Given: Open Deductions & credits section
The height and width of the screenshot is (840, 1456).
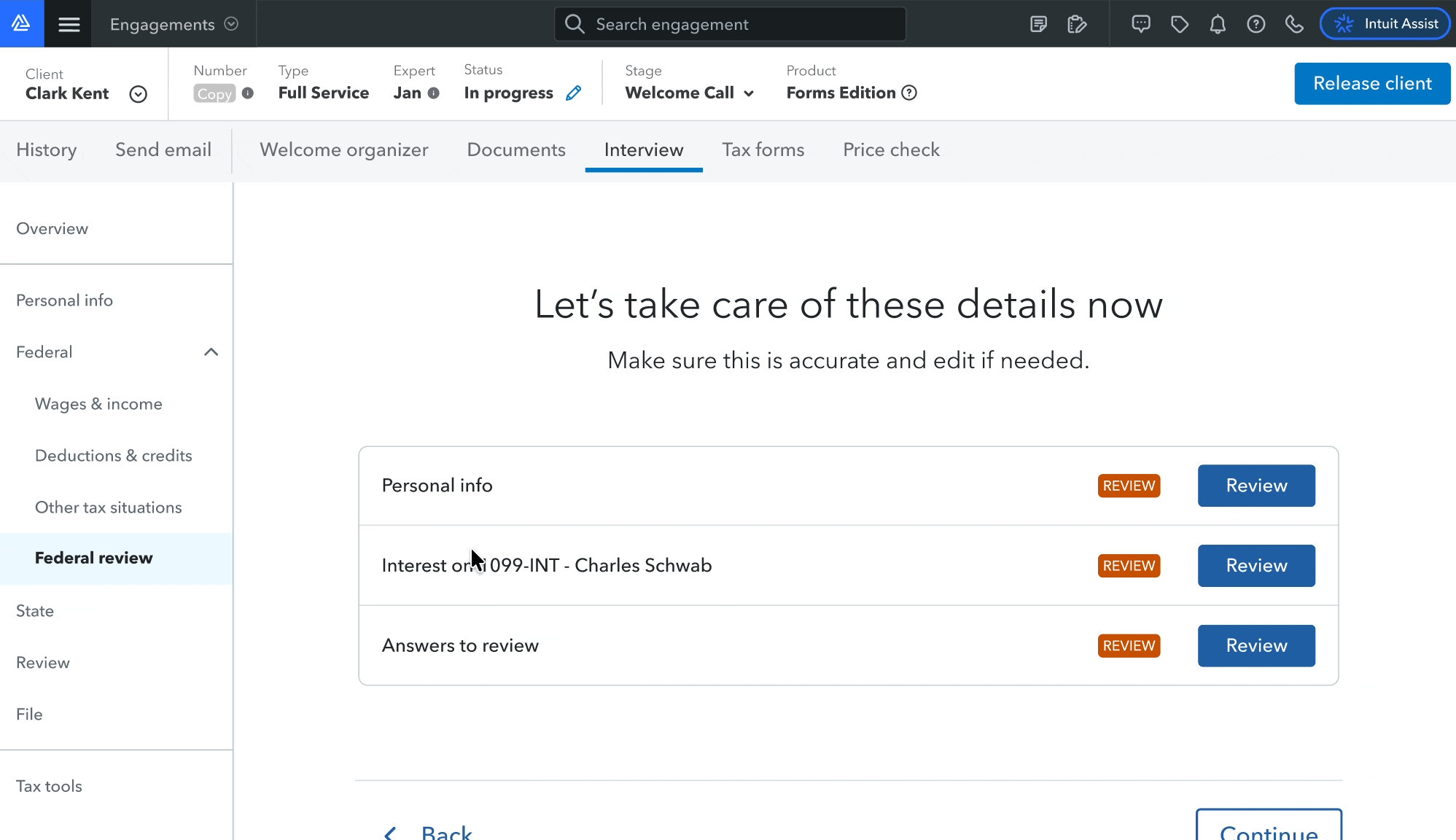Looking at the screenshot, I should pos(114,456).
